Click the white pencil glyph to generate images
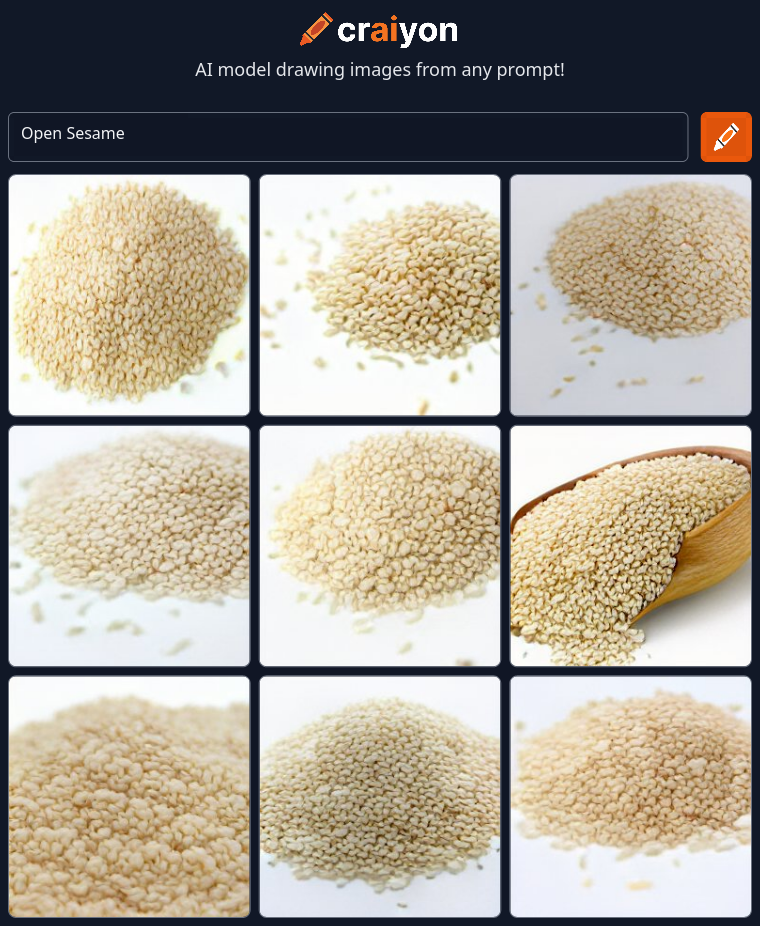The height and width of the screenshot is (926, 760). coord(726,137)
